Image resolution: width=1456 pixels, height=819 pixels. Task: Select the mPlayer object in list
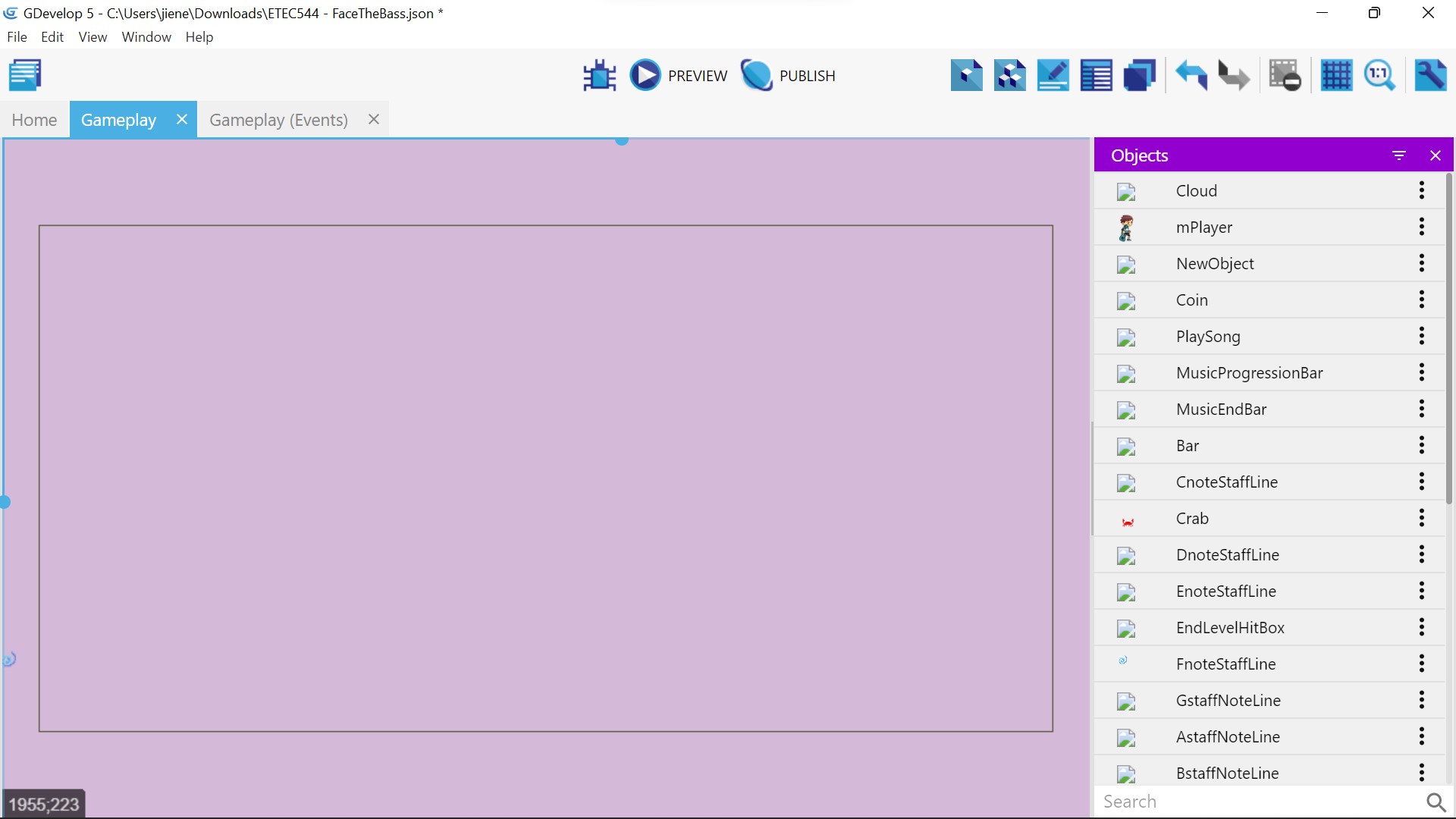[1204, 227]
